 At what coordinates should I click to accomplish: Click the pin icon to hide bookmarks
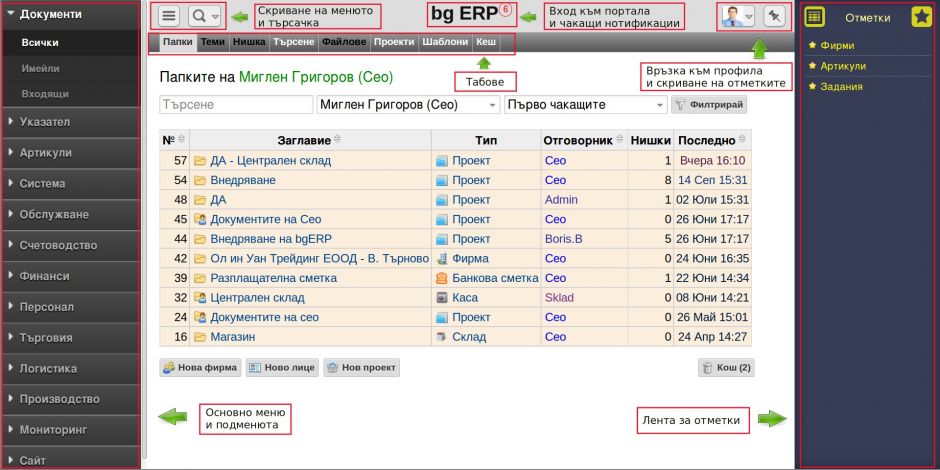coord(774,16)
